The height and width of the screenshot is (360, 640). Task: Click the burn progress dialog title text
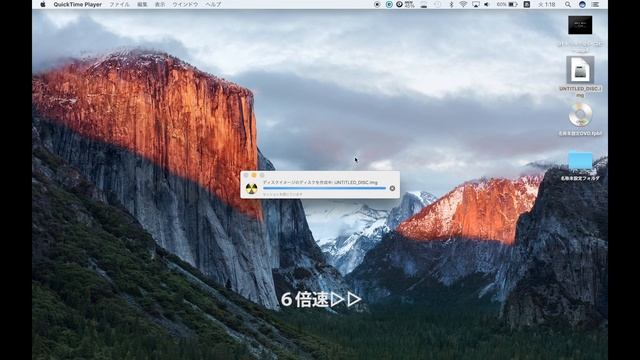320,182
